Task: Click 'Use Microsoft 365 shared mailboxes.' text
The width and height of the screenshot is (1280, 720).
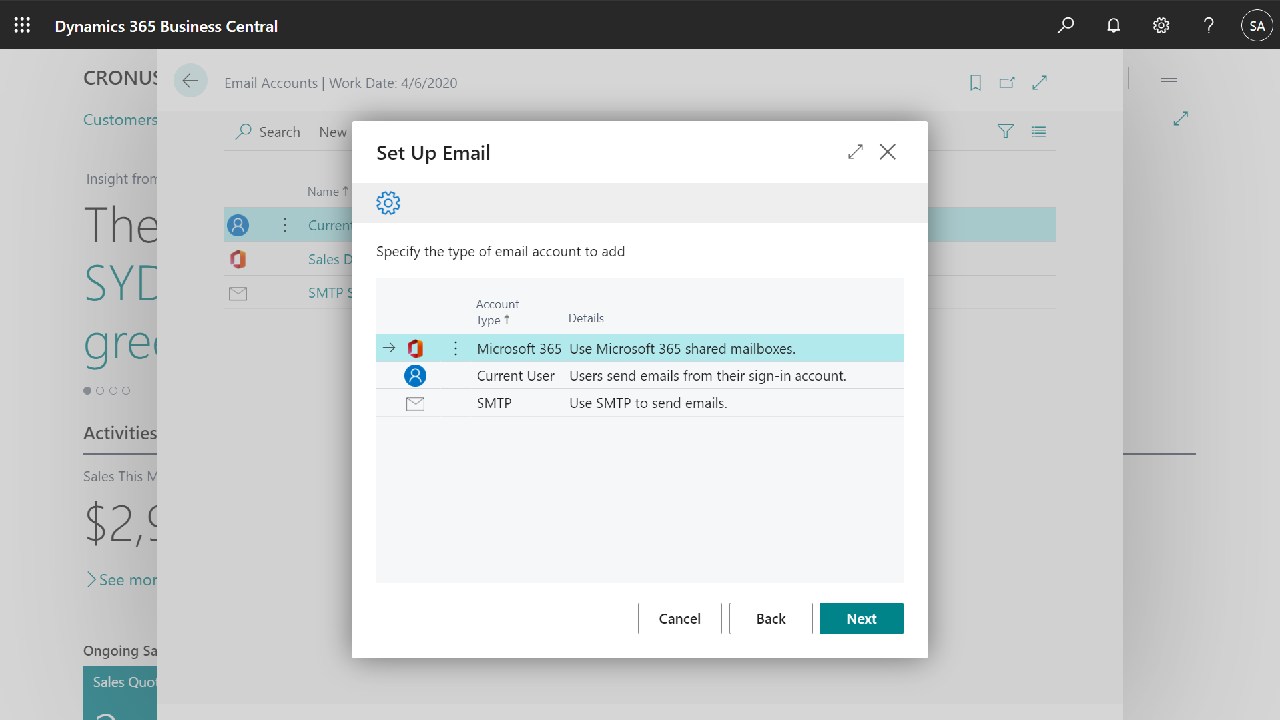Action: 682,349
